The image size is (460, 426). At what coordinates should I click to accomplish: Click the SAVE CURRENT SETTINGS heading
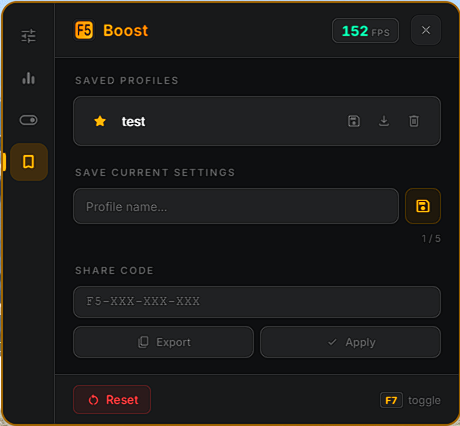(x=155, y=172)
